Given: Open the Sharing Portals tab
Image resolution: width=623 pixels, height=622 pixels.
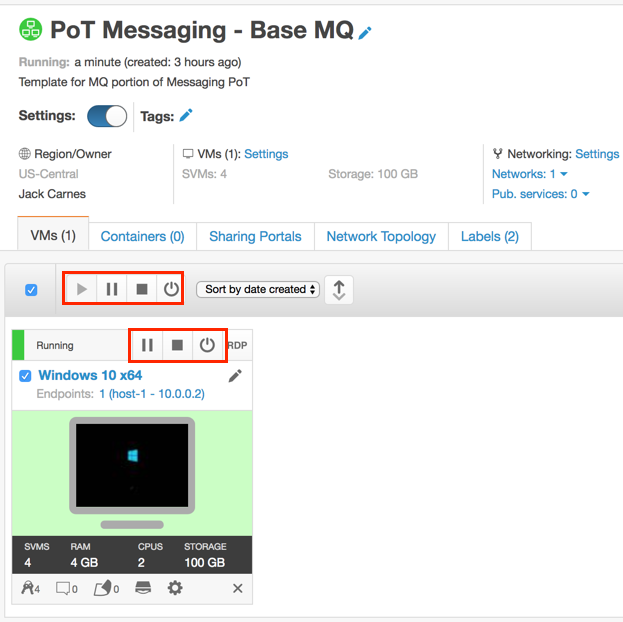Looking at the screenshot, I should 255,236.
